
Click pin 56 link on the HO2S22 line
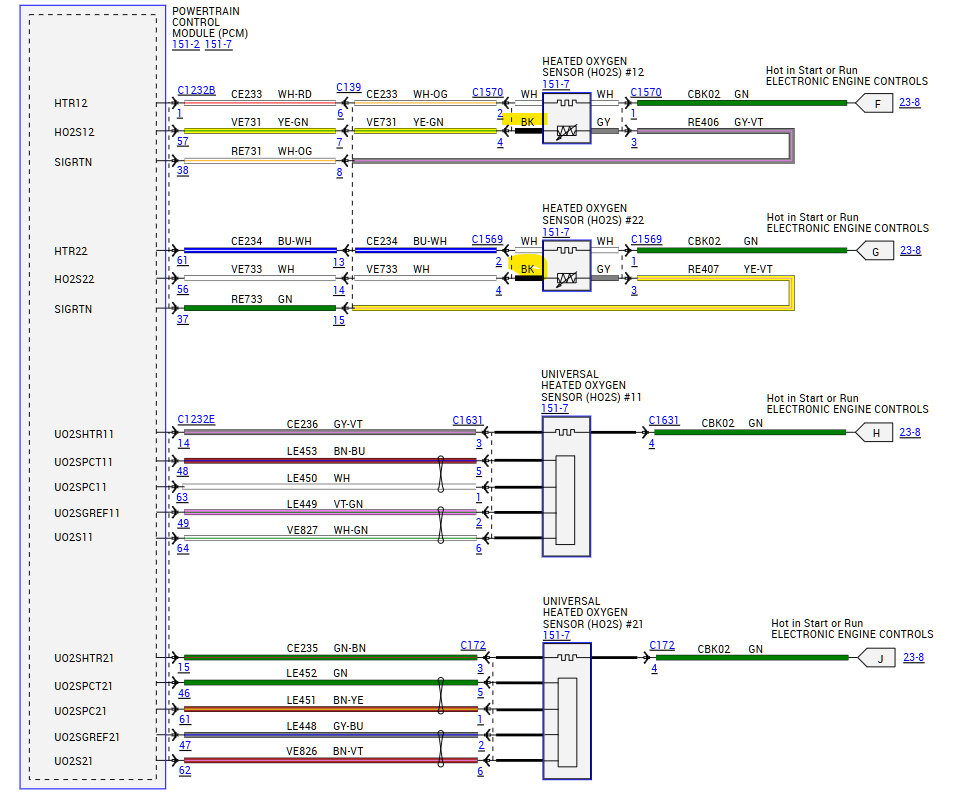[x=183, y=289]
